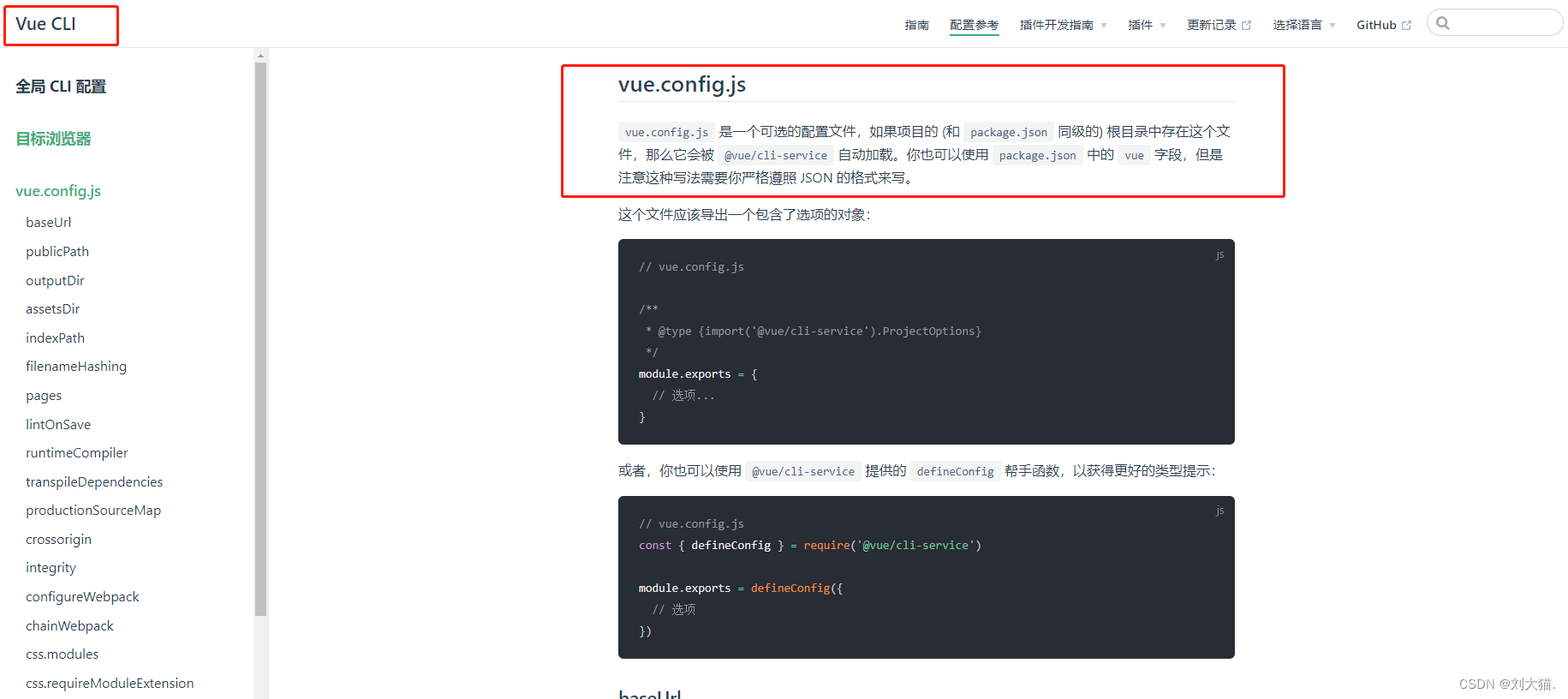
Task: Click the sidebar scroll-up arrow
Action: (260, 56)
